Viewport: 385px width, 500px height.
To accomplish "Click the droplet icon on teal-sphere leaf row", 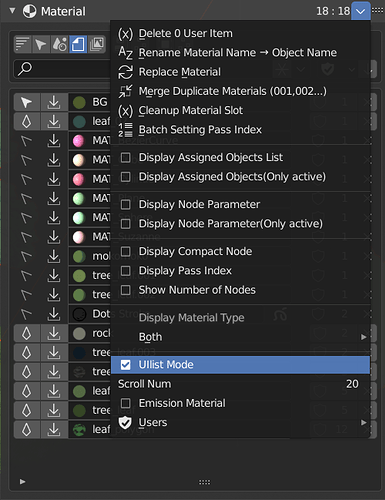I will click(27, 122).
